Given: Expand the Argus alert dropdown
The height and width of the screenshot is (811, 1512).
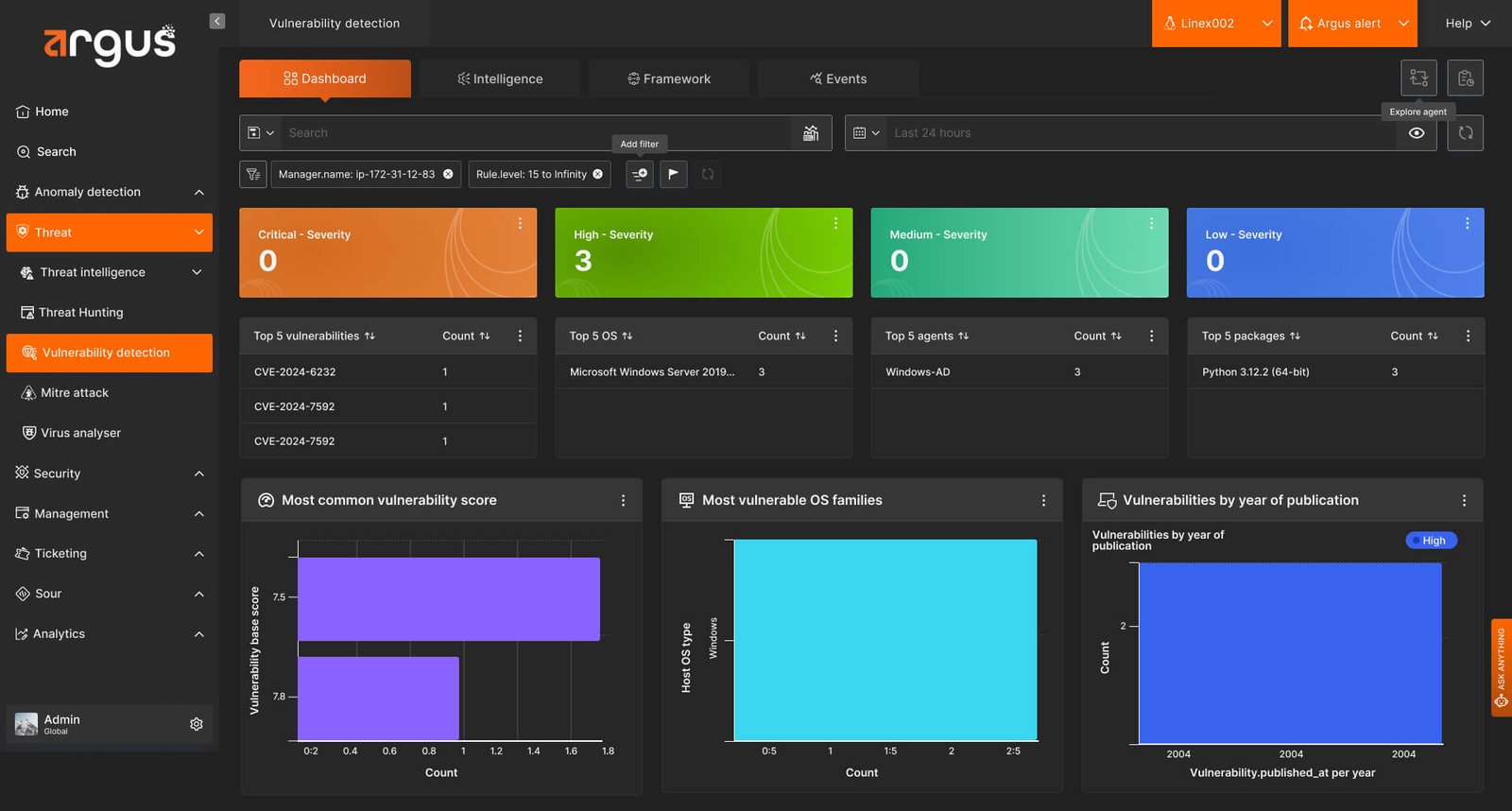Looking at the screenshot, I should [1352, 24].
